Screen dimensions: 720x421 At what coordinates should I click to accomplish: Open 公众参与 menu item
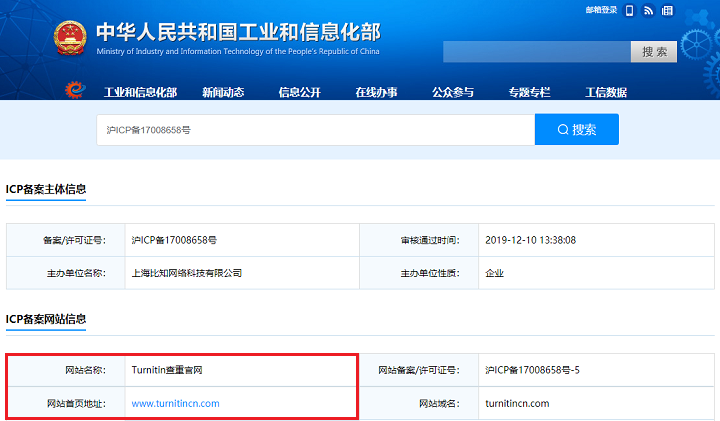[453, 92]
